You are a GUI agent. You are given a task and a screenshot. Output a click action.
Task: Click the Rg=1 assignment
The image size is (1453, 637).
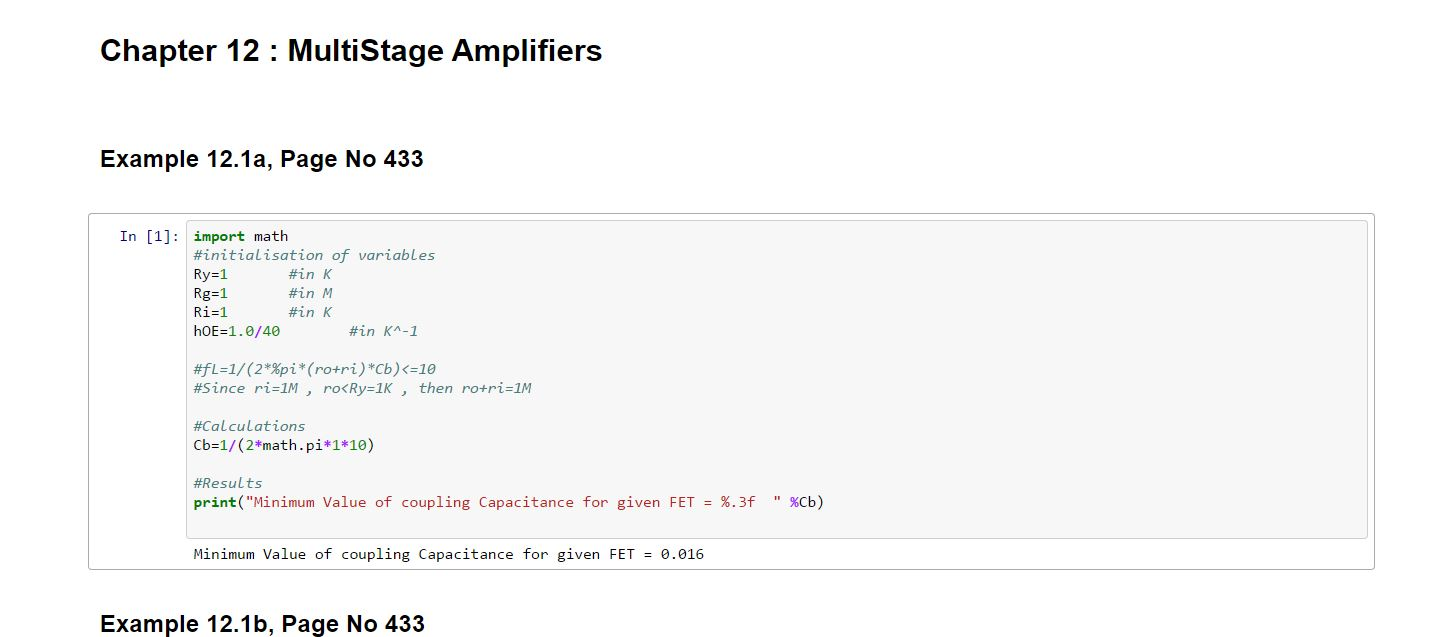(x=211, y=293)
